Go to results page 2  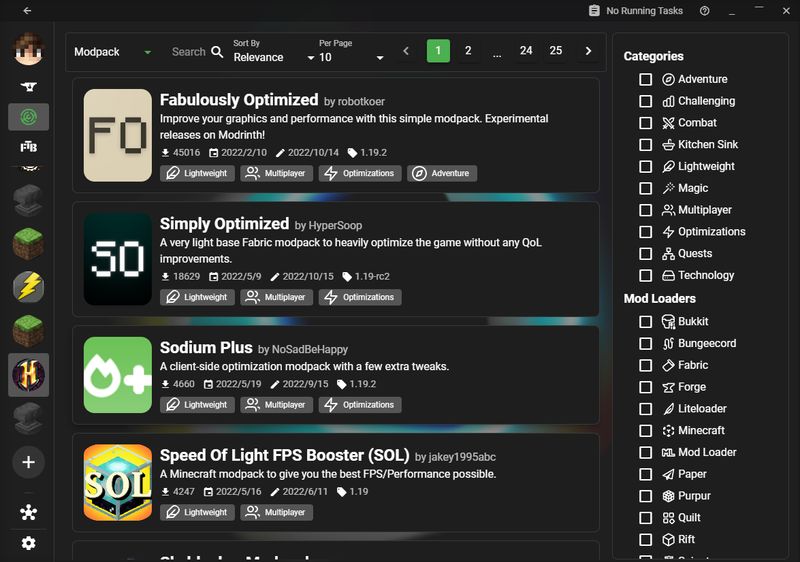coord(468,50)
